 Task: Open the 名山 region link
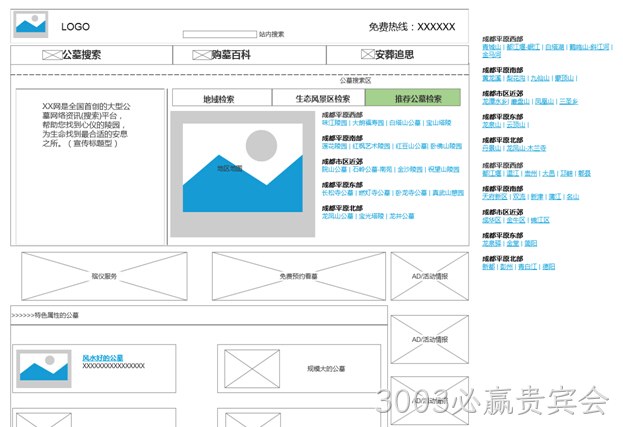(573, 197)
